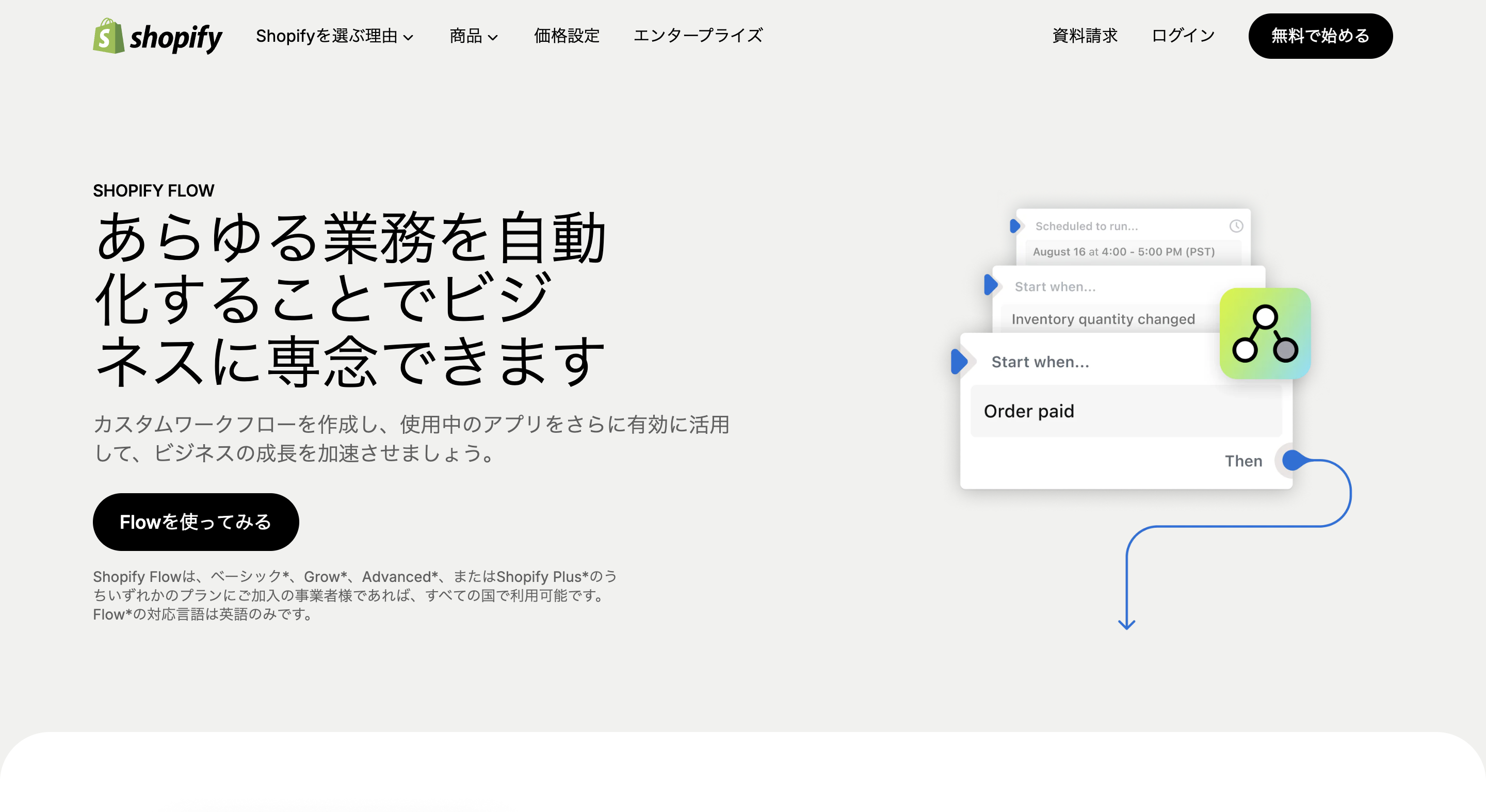Click the Shopify shopping bag logo

(x=108, y=36)
